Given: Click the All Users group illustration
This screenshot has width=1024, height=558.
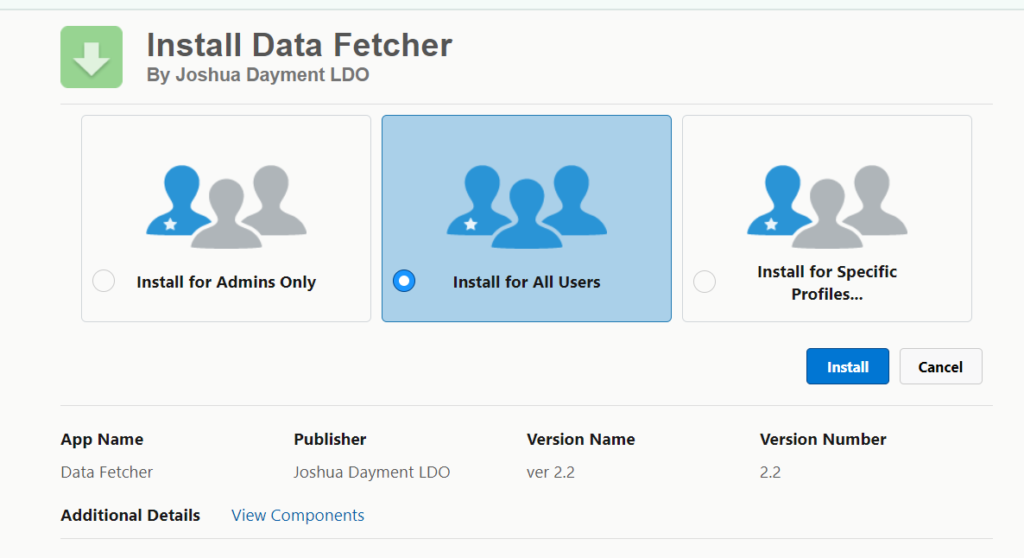Looking at the screenshot, I should click(526, 206).
